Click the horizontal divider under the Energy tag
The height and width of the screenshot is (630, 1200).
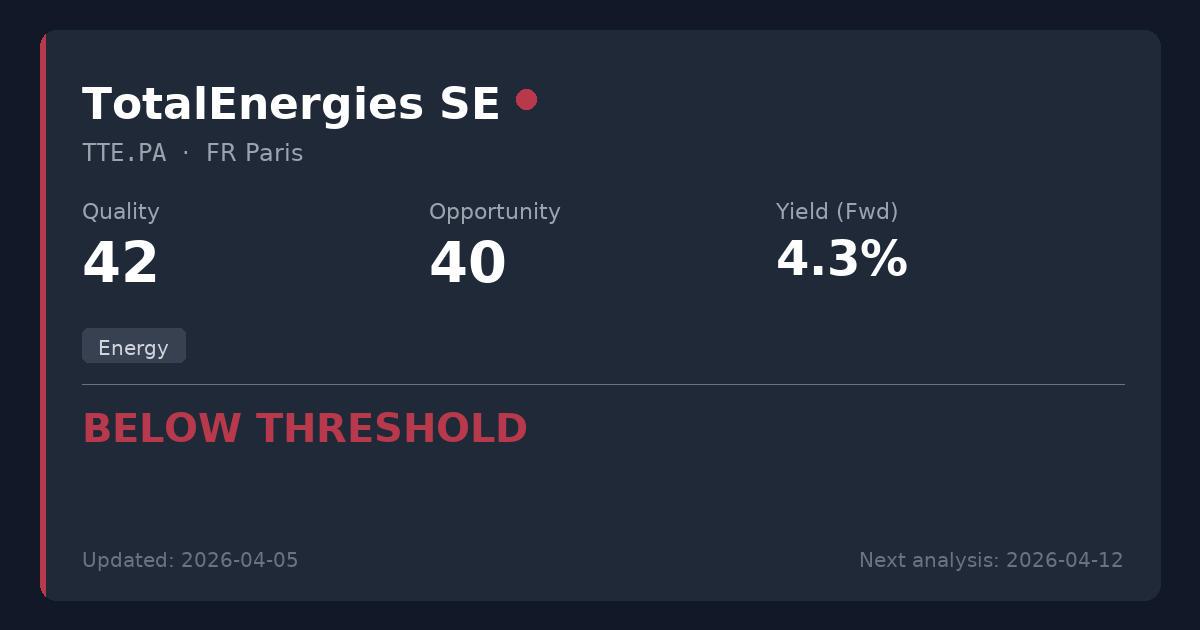coord(603,384)
